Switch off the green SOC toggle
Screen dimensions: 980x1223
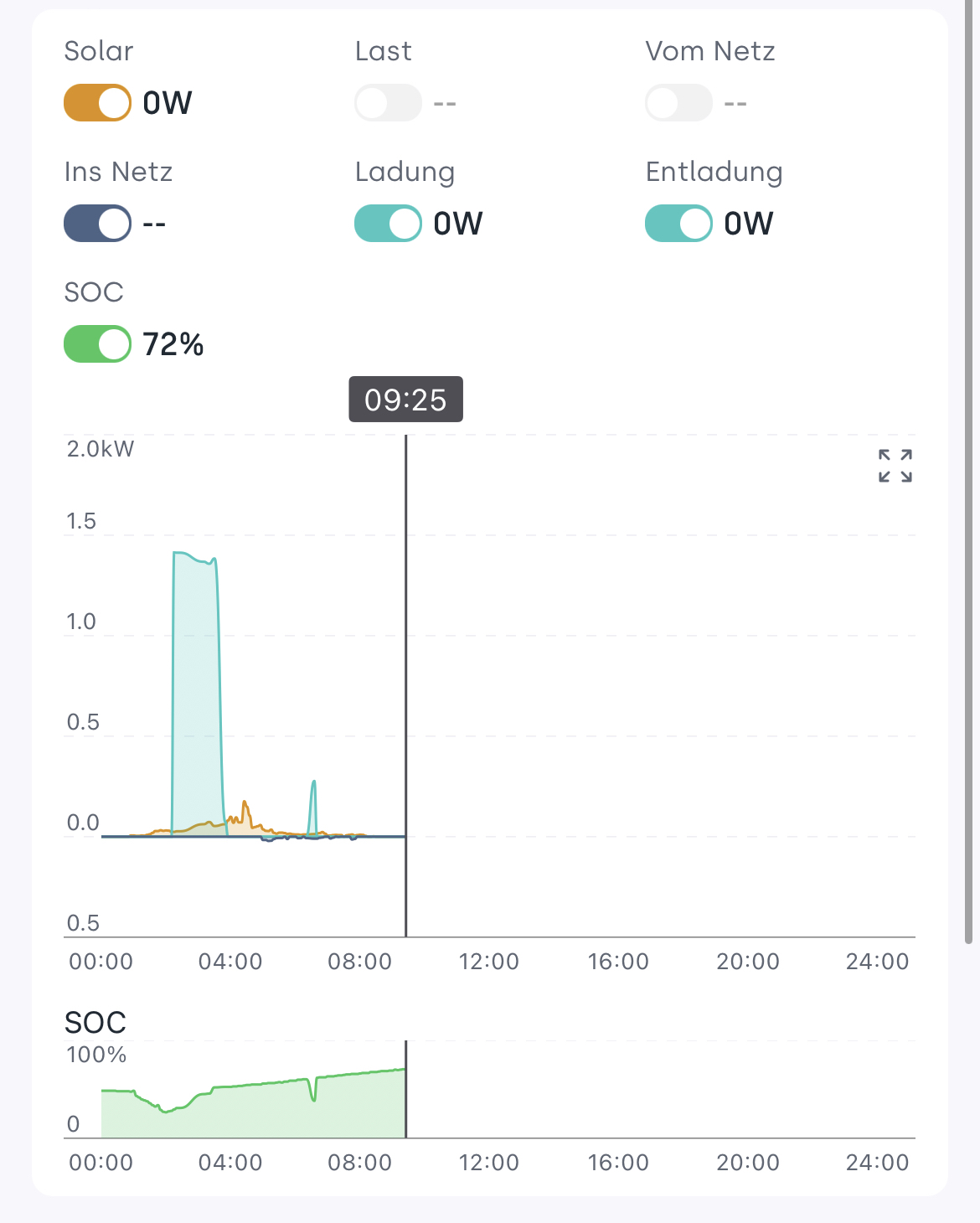tap(98, 344)
